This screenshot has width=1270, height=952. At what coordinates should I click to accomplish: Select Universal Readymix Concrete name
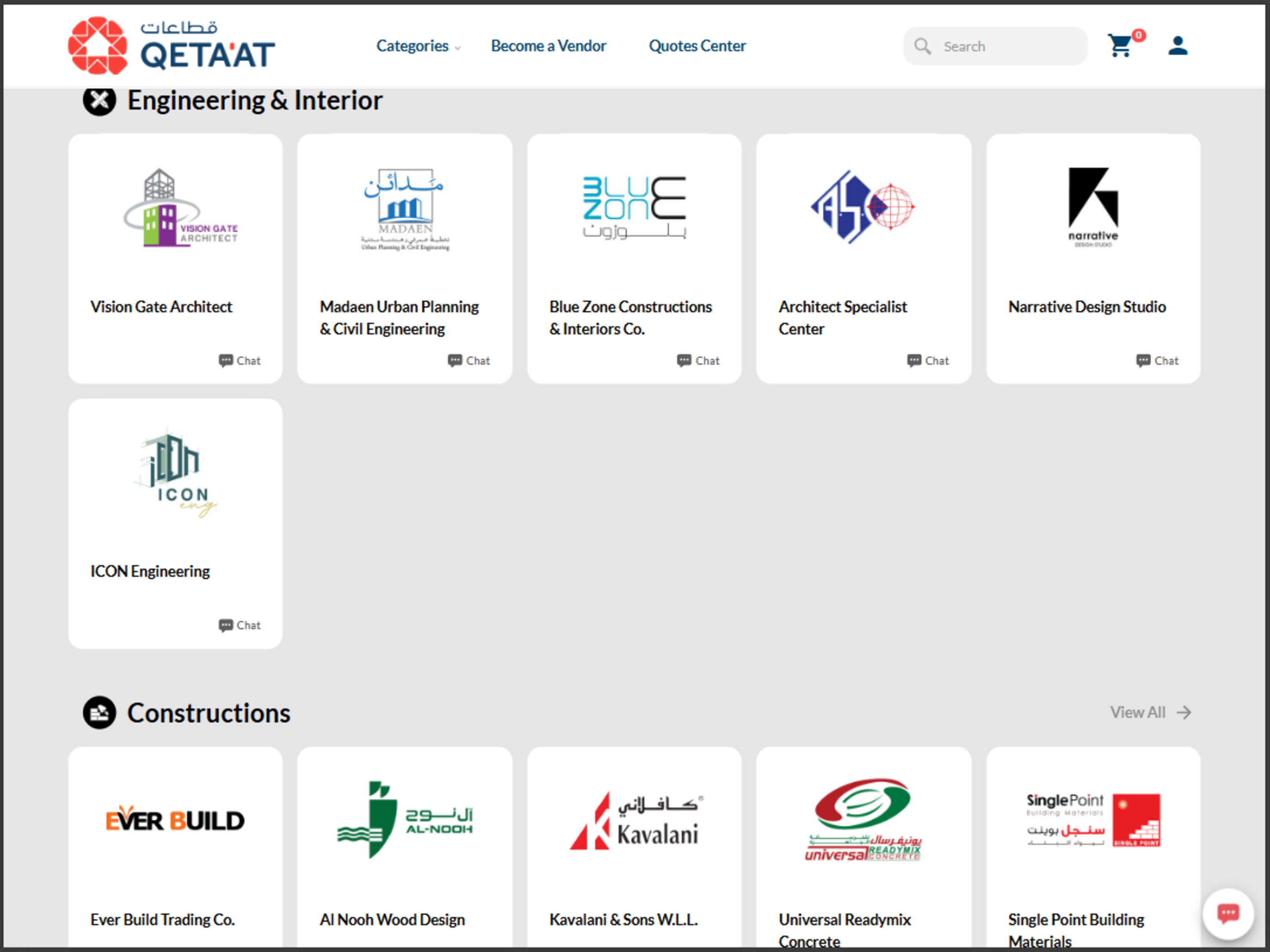[845, 929]
